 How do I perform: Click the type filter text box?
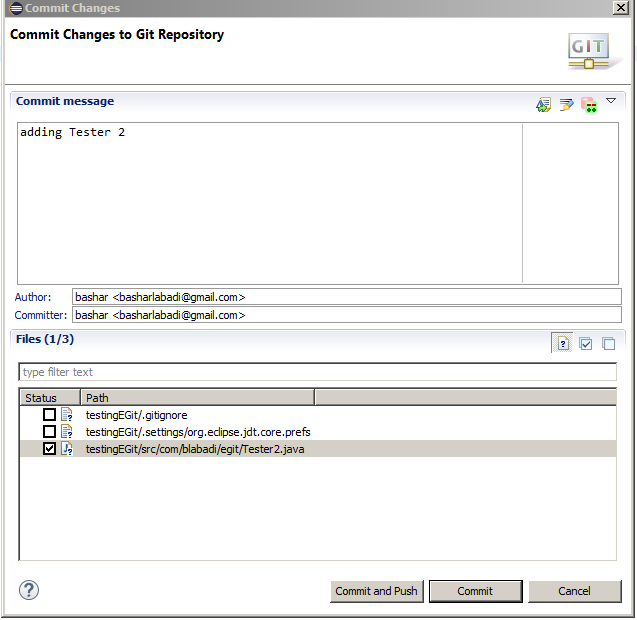pos(317,372)
